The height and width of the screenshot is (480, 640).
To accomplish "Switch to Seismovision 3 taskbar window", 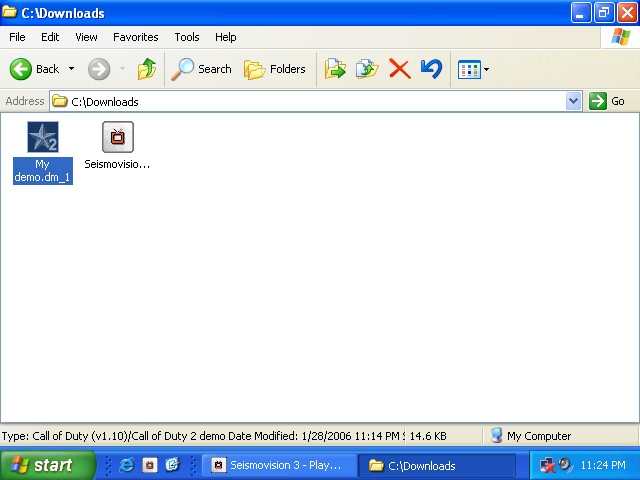I will [278, 465].
